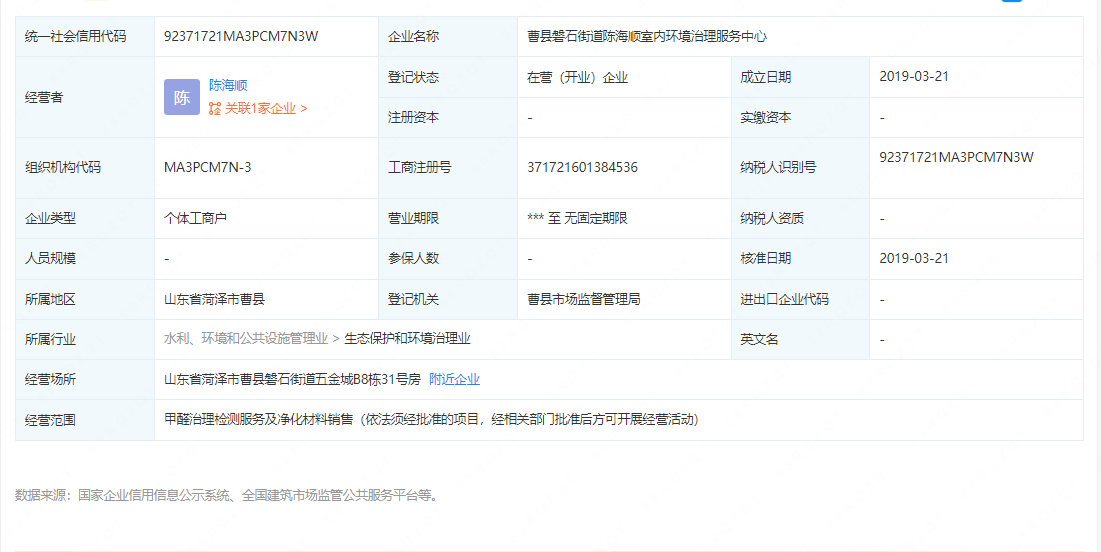Open 水利、环境和公共设施管理业 industry link
The width and height of the screenshot is (1101, 552).
[246, 339]
